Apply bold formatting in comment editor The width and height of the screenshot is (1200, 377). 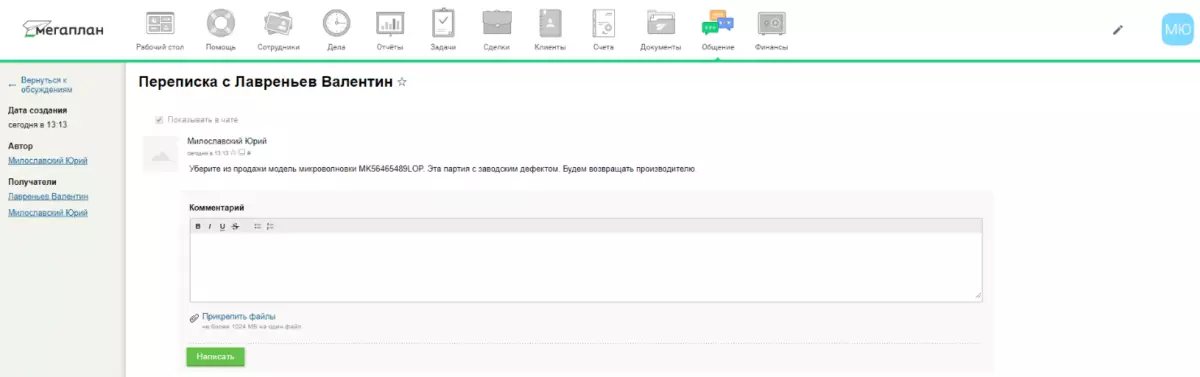coord(198,227)
